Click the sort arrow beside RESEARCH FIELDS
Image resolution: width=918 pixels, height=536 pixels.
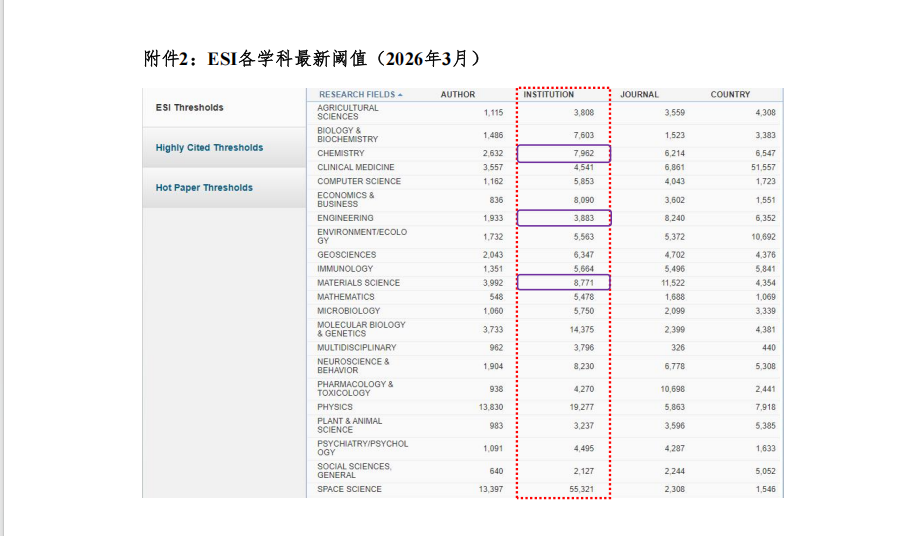(400, 95)
